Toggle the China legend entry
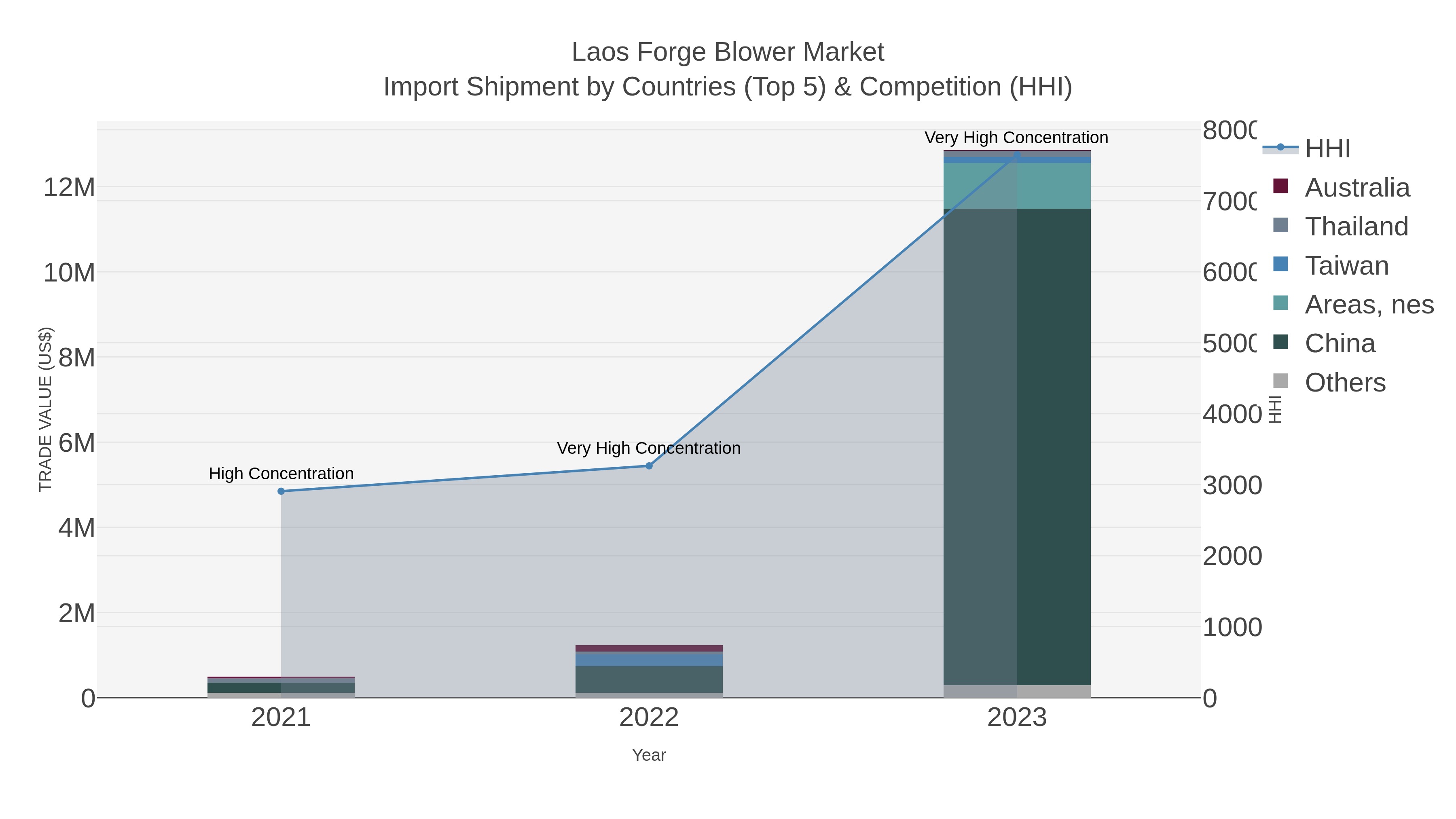Screen dimensions: 1456x819 point(1324,343)
